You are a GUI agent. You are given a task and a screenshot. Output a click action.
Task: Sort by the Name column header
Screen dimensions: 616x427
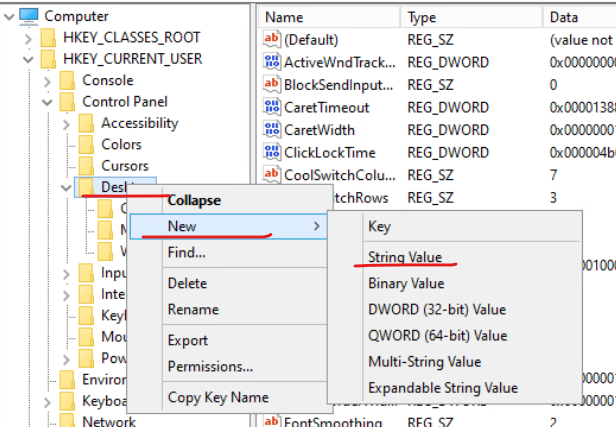tap(329, 17)
